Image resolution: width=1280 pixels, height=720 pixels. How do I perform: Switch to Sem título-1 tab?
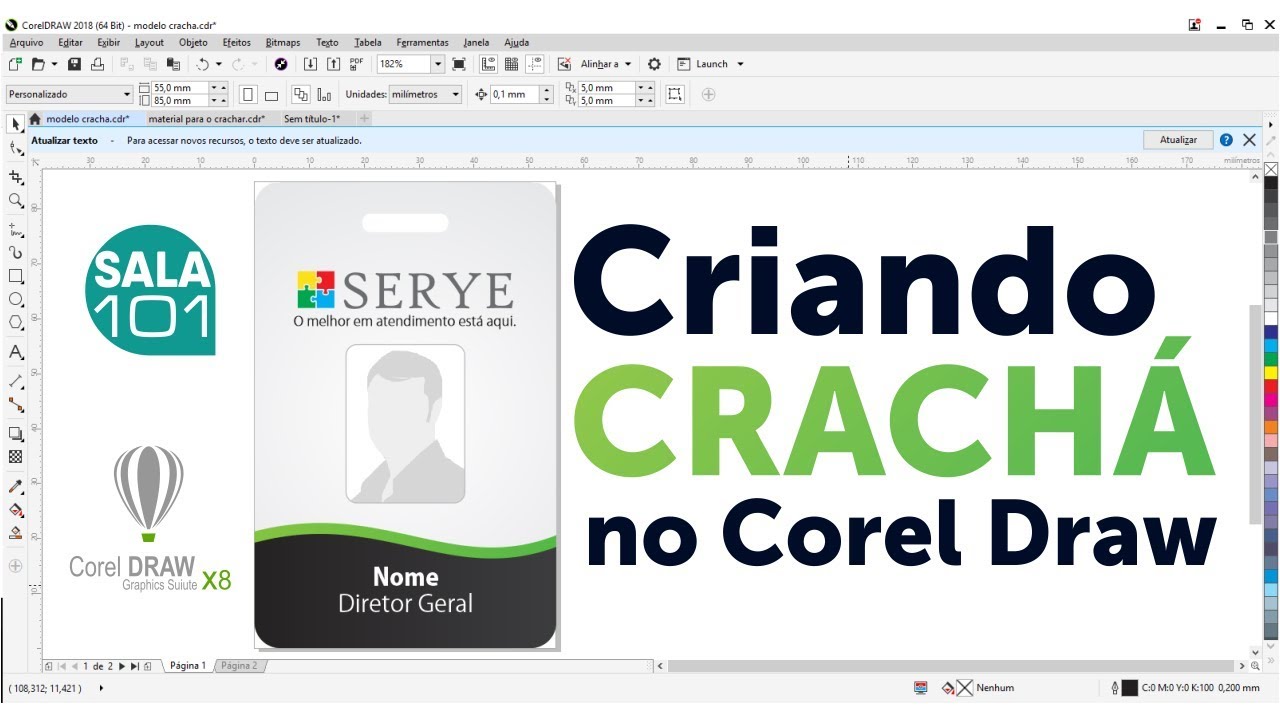pos(312,119)
